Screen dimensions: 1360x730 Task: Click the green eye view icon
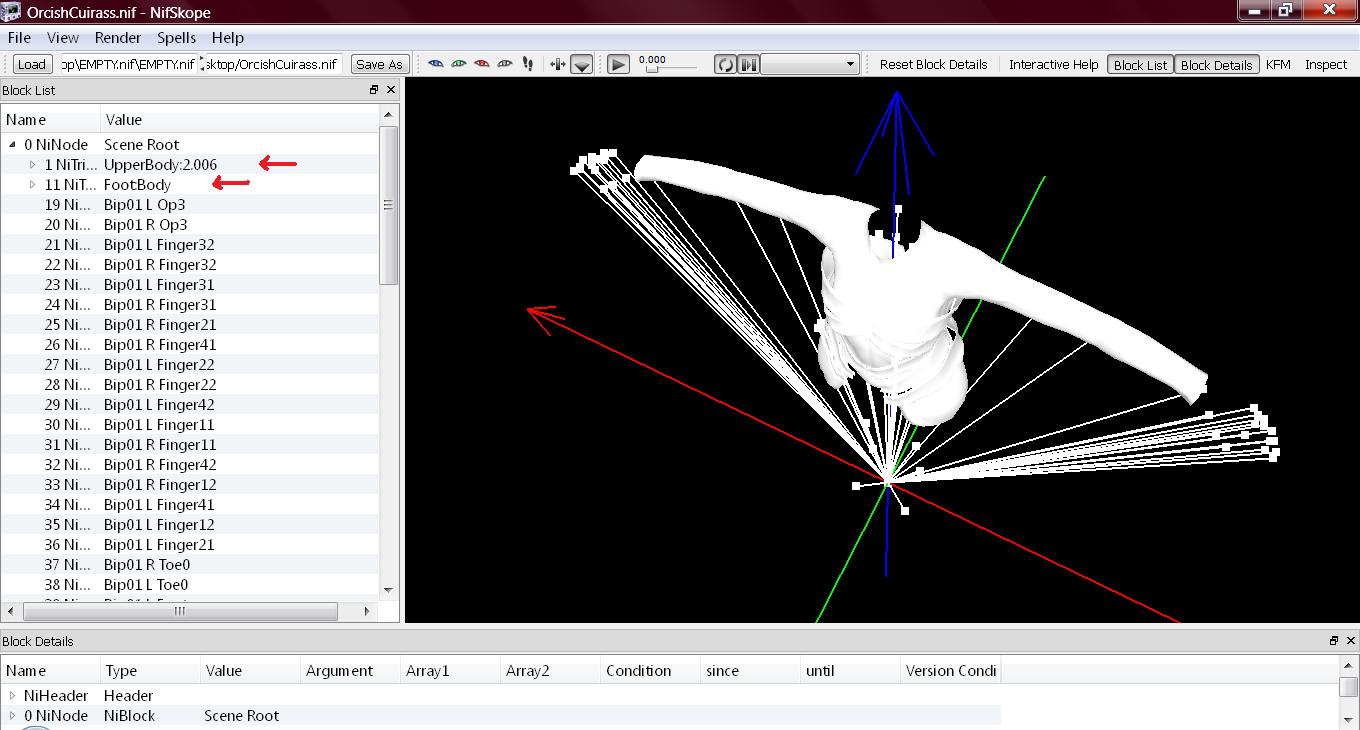click(x=458, y=64)
